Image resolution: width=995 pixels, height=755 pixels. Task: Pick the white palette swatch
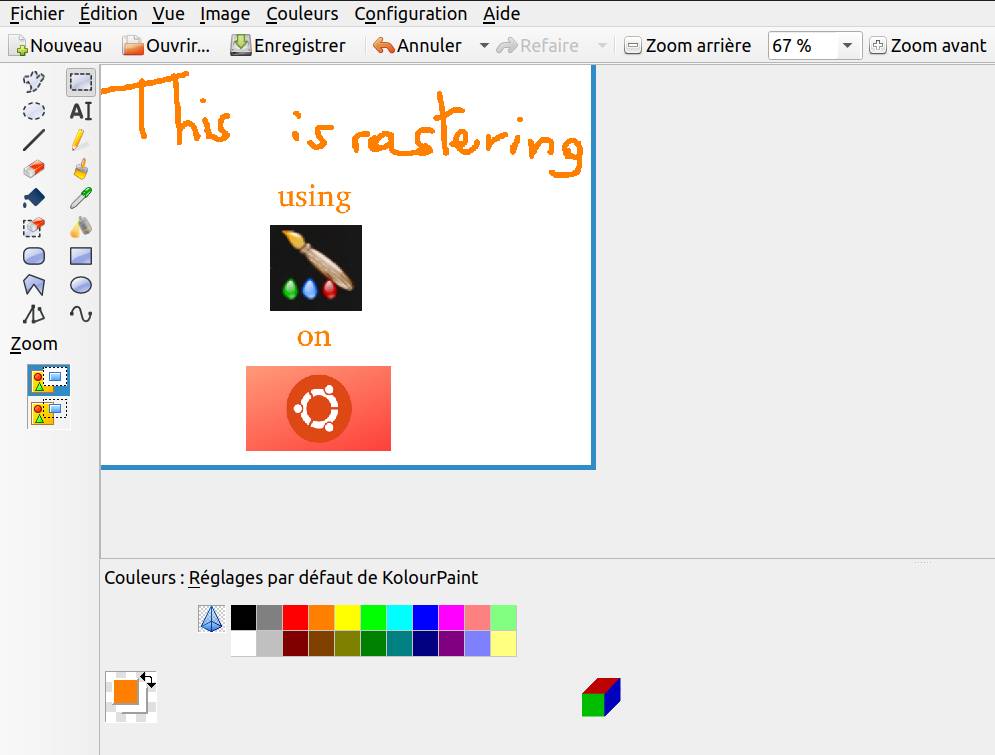pos(244,643)
